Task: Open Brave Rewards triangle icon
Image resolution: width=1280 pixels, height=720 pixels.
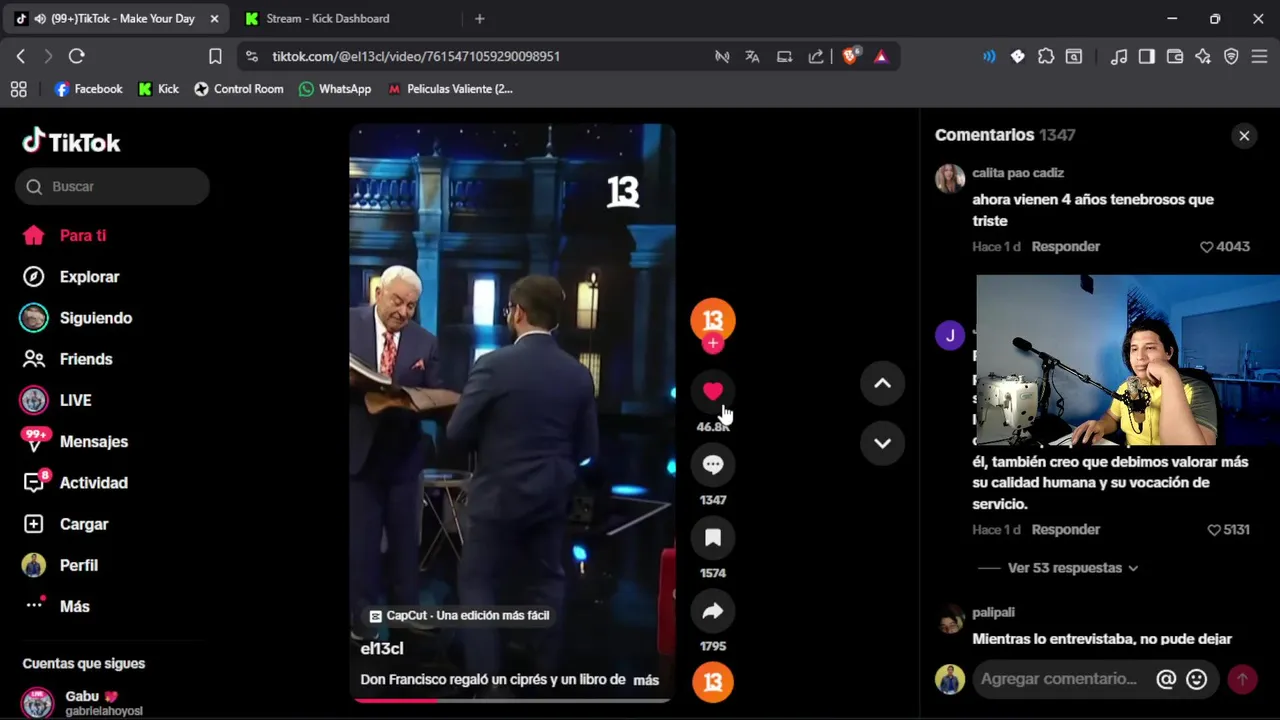Action: click(x=881, y=56)
